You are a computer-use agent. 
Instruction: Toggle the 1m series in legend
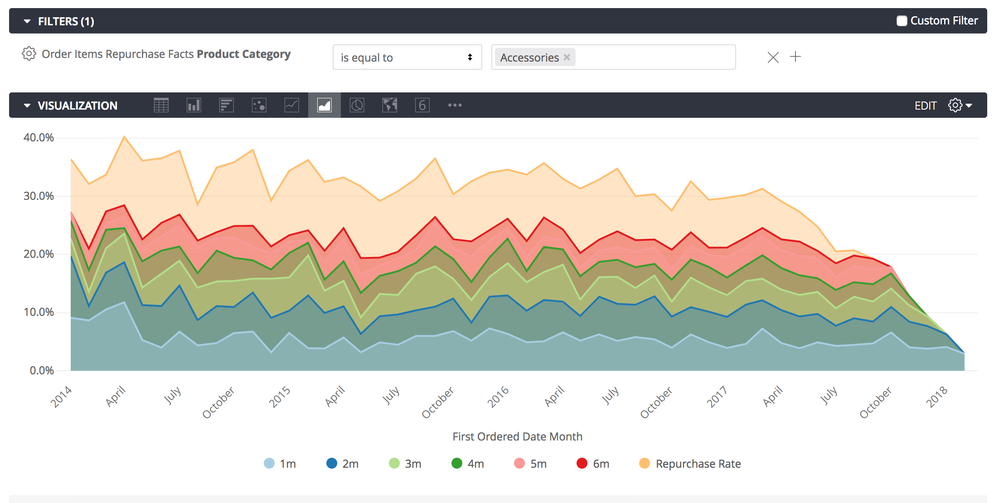(x=280, y=463)
